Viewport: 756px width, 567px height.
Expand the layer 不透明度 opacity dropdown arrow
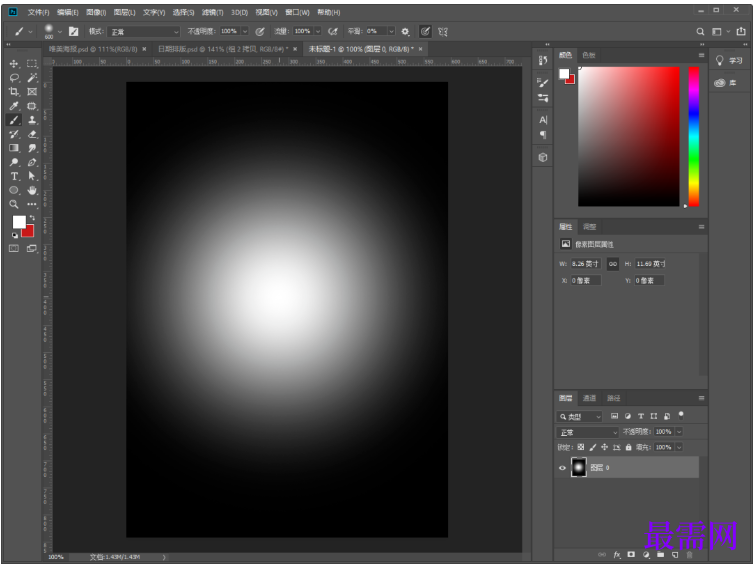click(x=679, y=432)
